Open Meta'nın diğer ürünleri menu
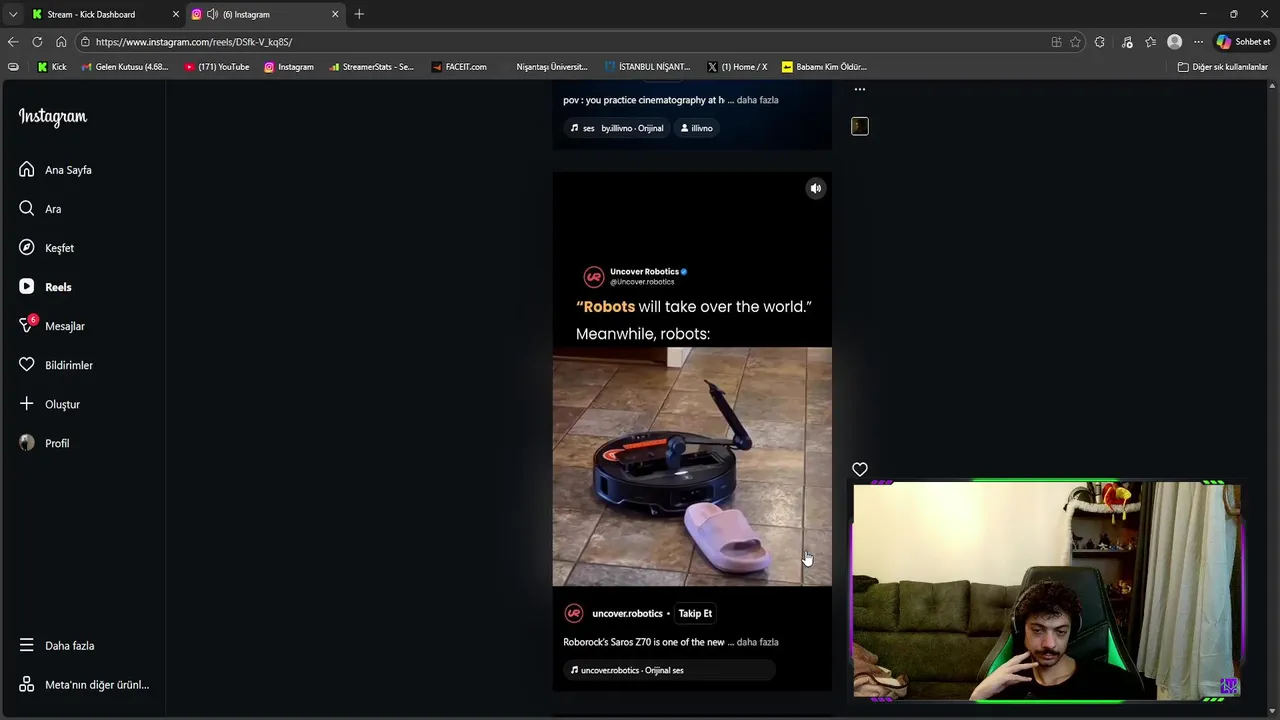This screenshot has height=720, width=1280. coord(83,685)
